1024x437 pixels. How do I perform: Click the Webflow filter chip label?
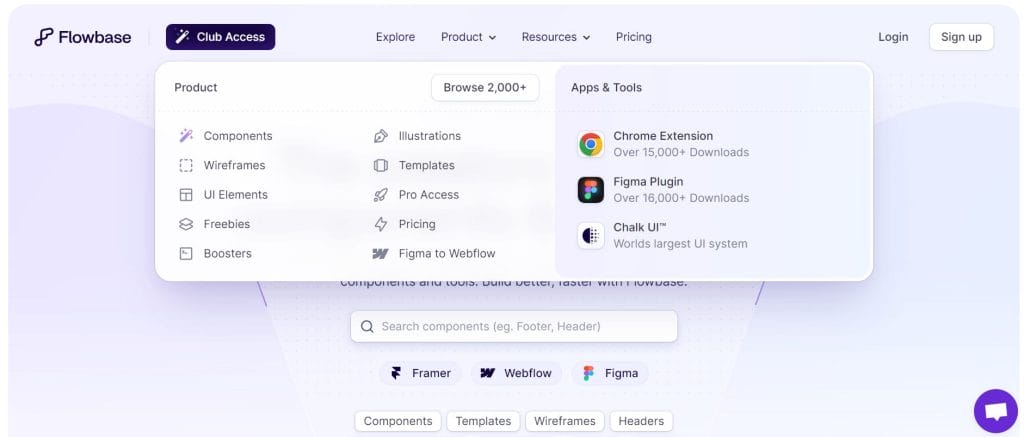(528, 373)
